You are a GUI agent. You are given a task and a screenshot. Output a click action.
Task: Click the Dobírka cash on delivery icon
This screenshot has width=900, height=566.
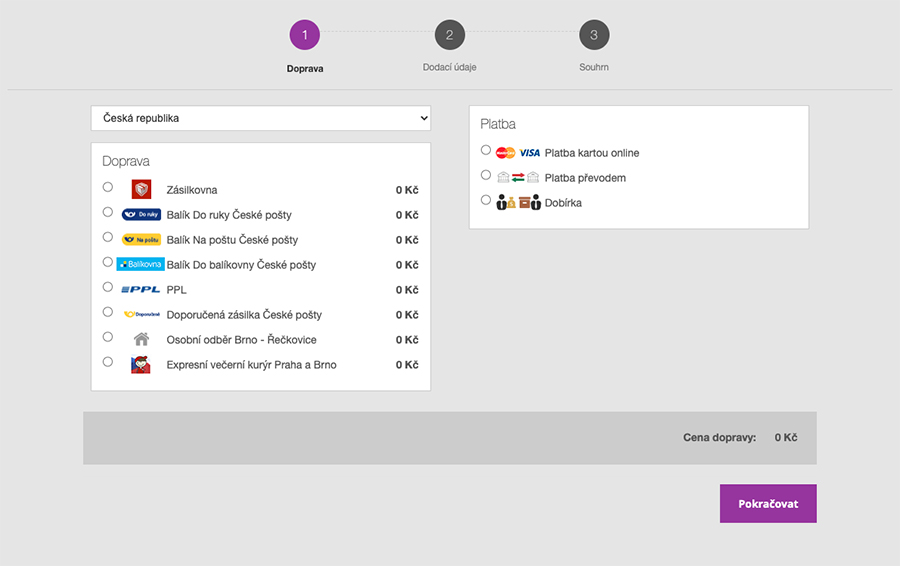[518, 203]
